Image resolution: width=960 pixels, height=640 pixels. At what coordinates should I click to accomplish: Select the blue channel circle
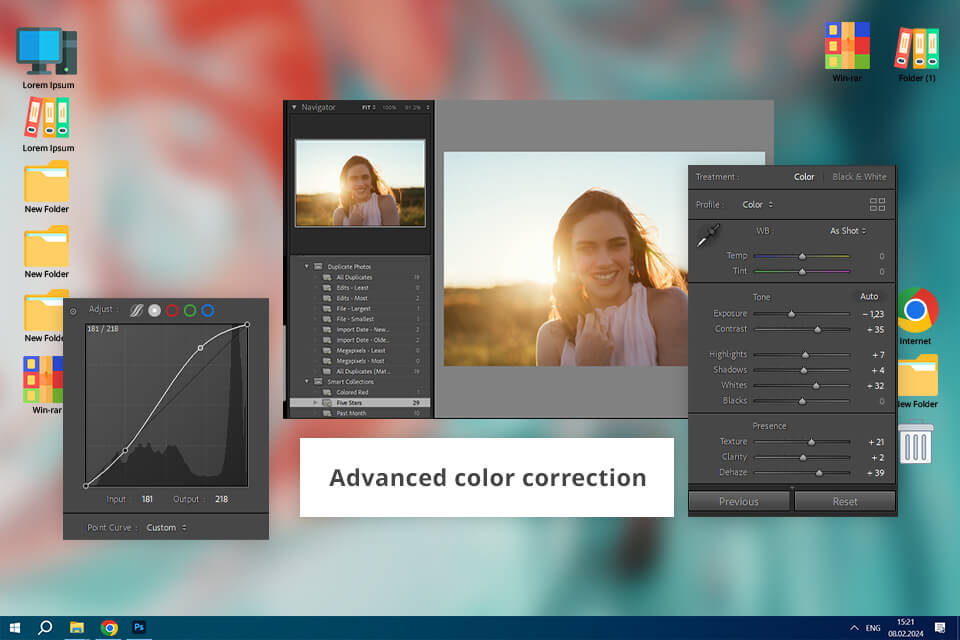coord(207,311)
